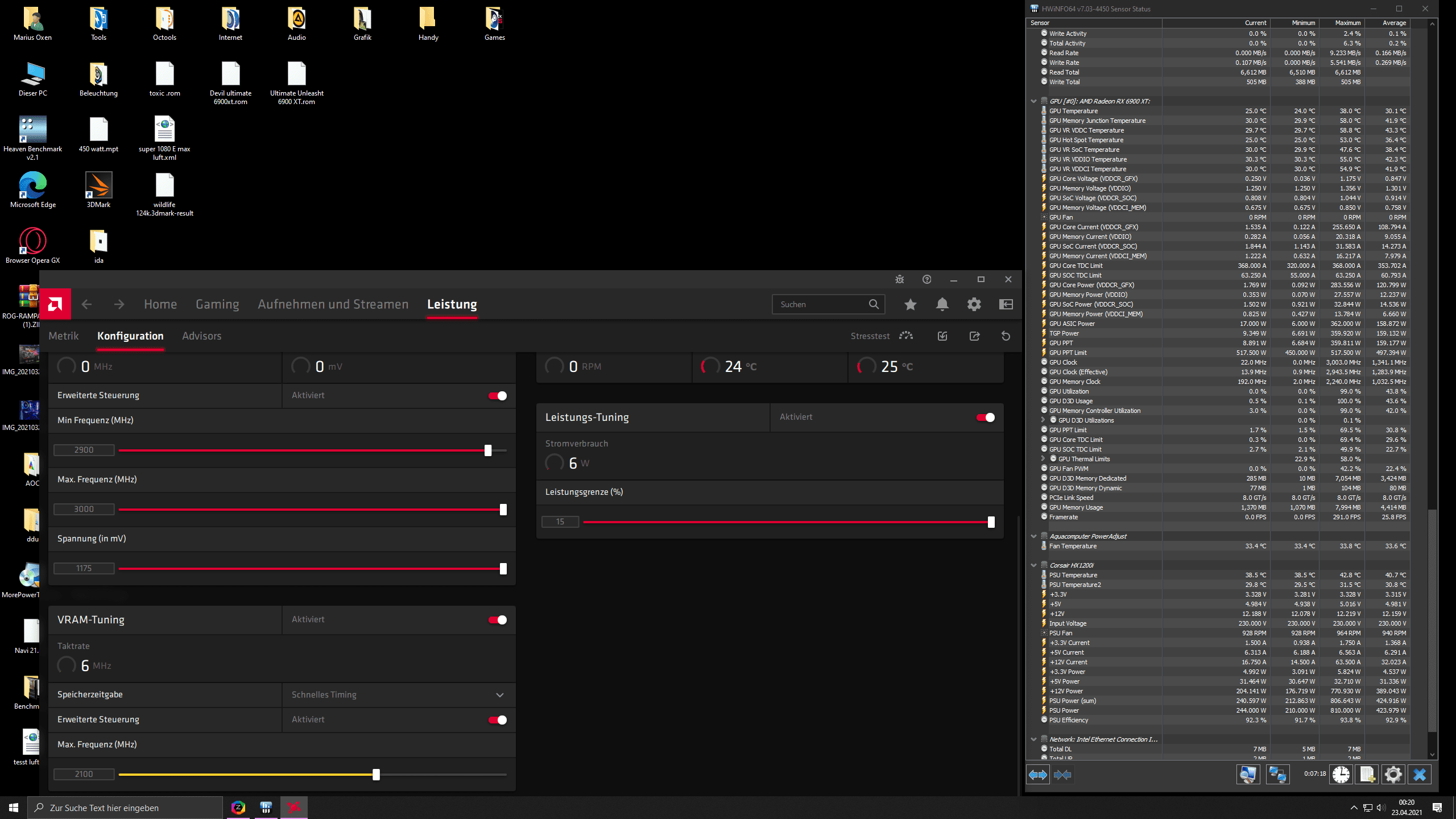1456x819 pixels.
Task: Click HWiNFO remote connection icon
Action: 1277,775
